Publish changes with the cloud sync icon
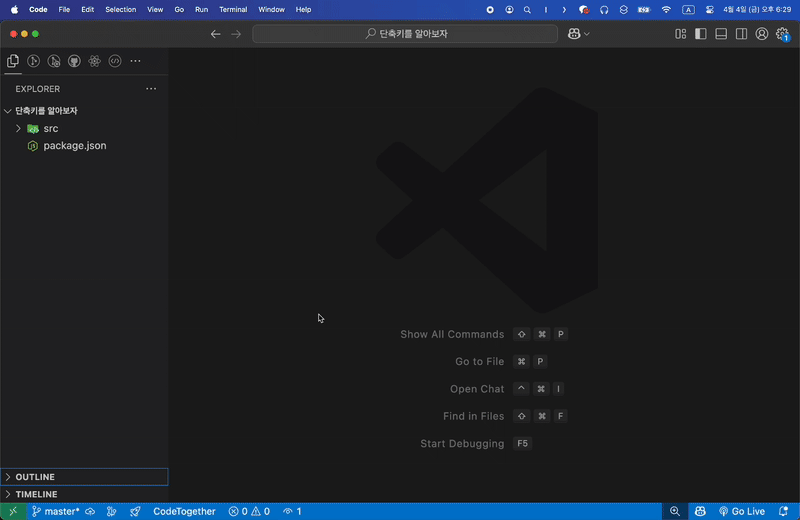 click(90, 511)
